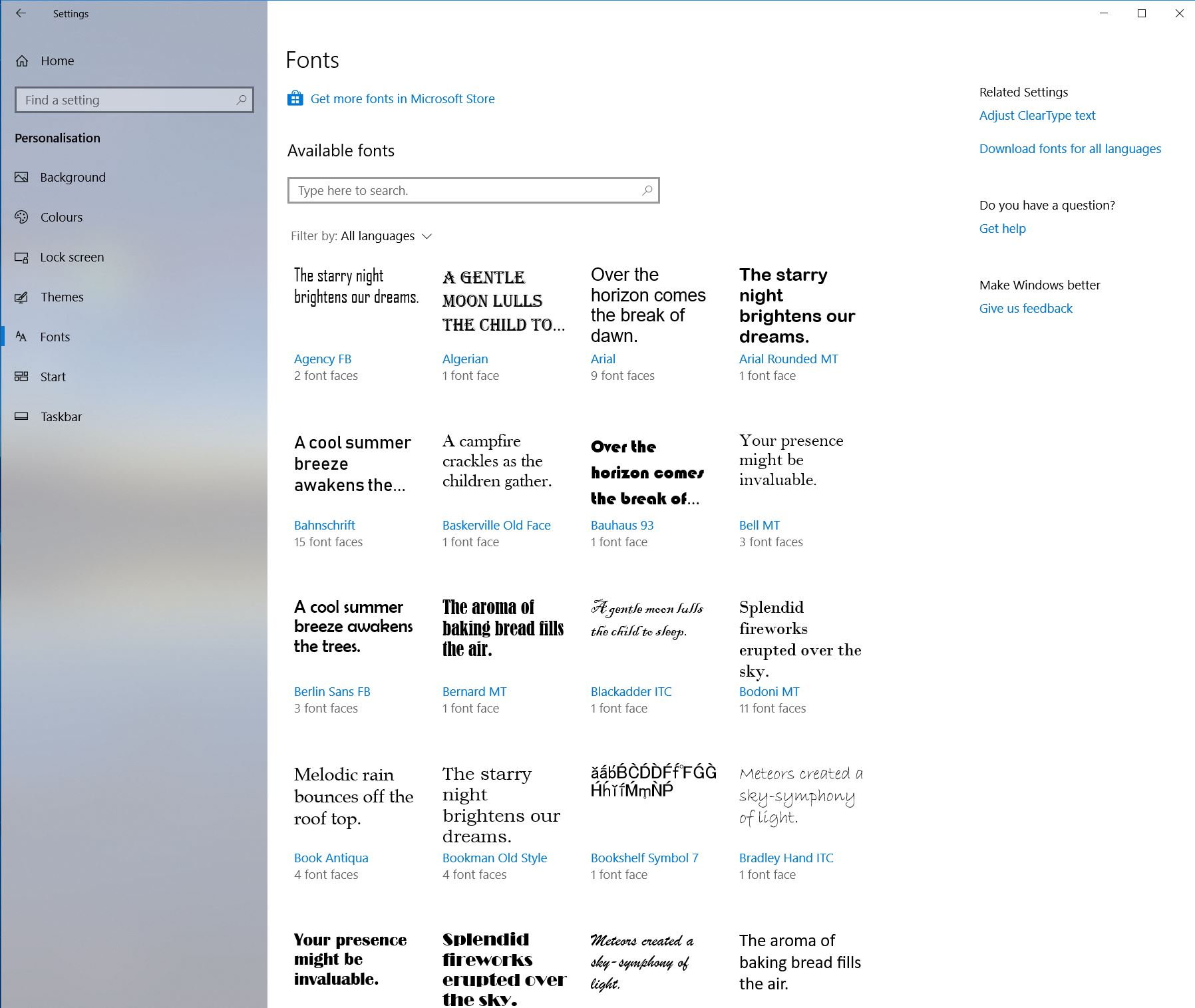
Task: Click the magnifier in Find a setting box
Action: pyautogui.click(x=242, y=100)
